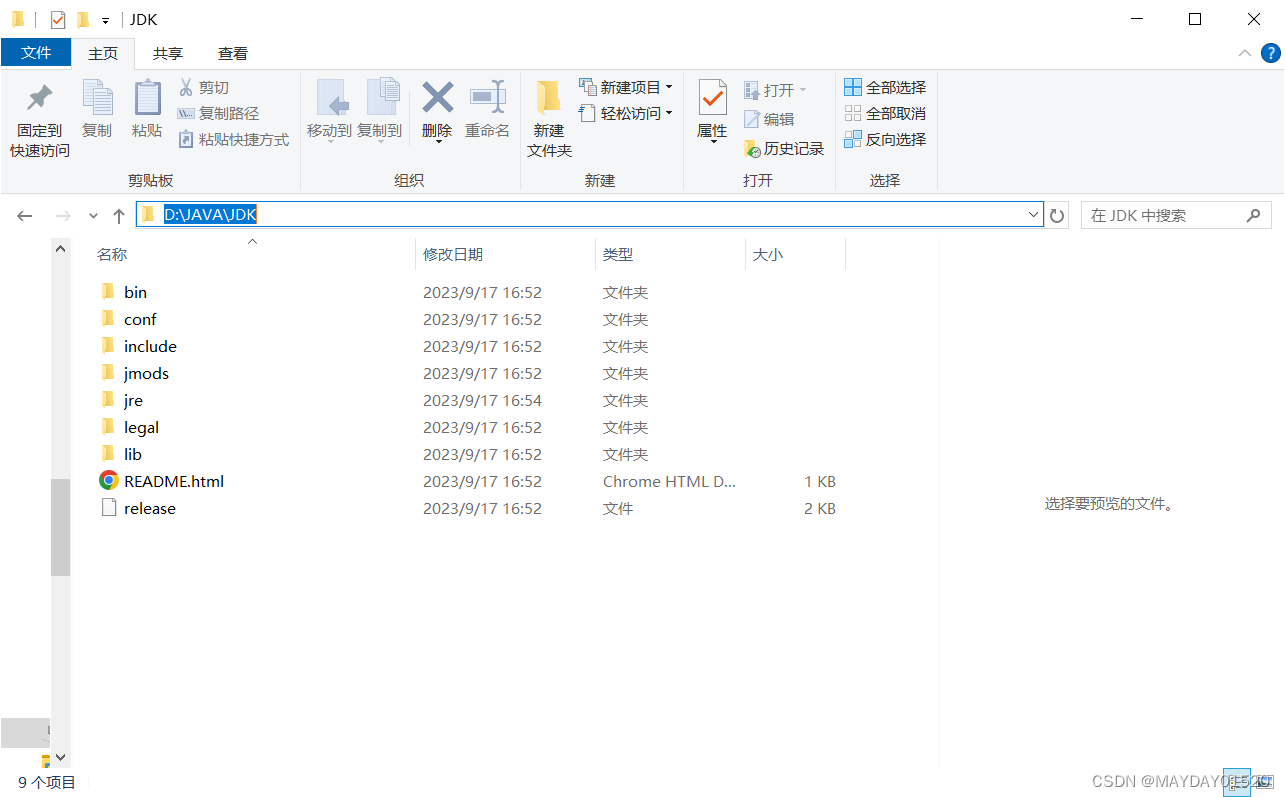Click the title bar New folder icon

83,19
